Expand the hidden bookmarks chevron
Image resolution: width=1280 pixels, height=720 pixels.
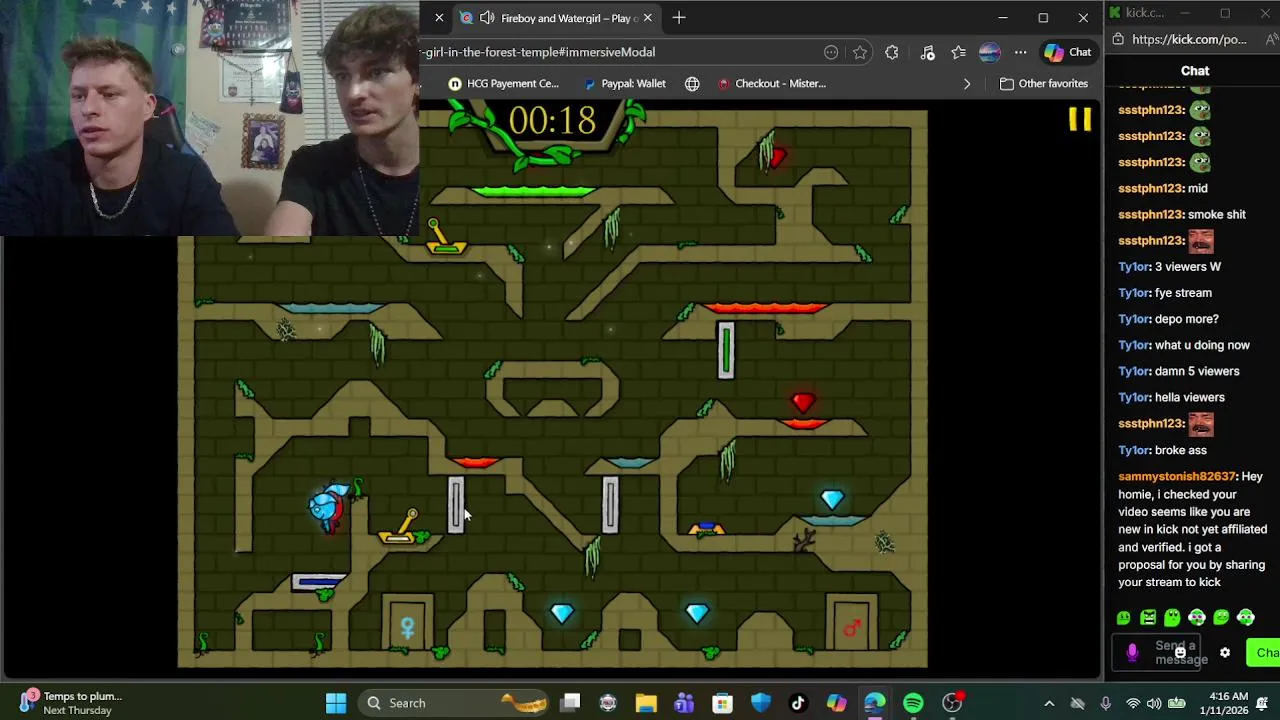966,84
